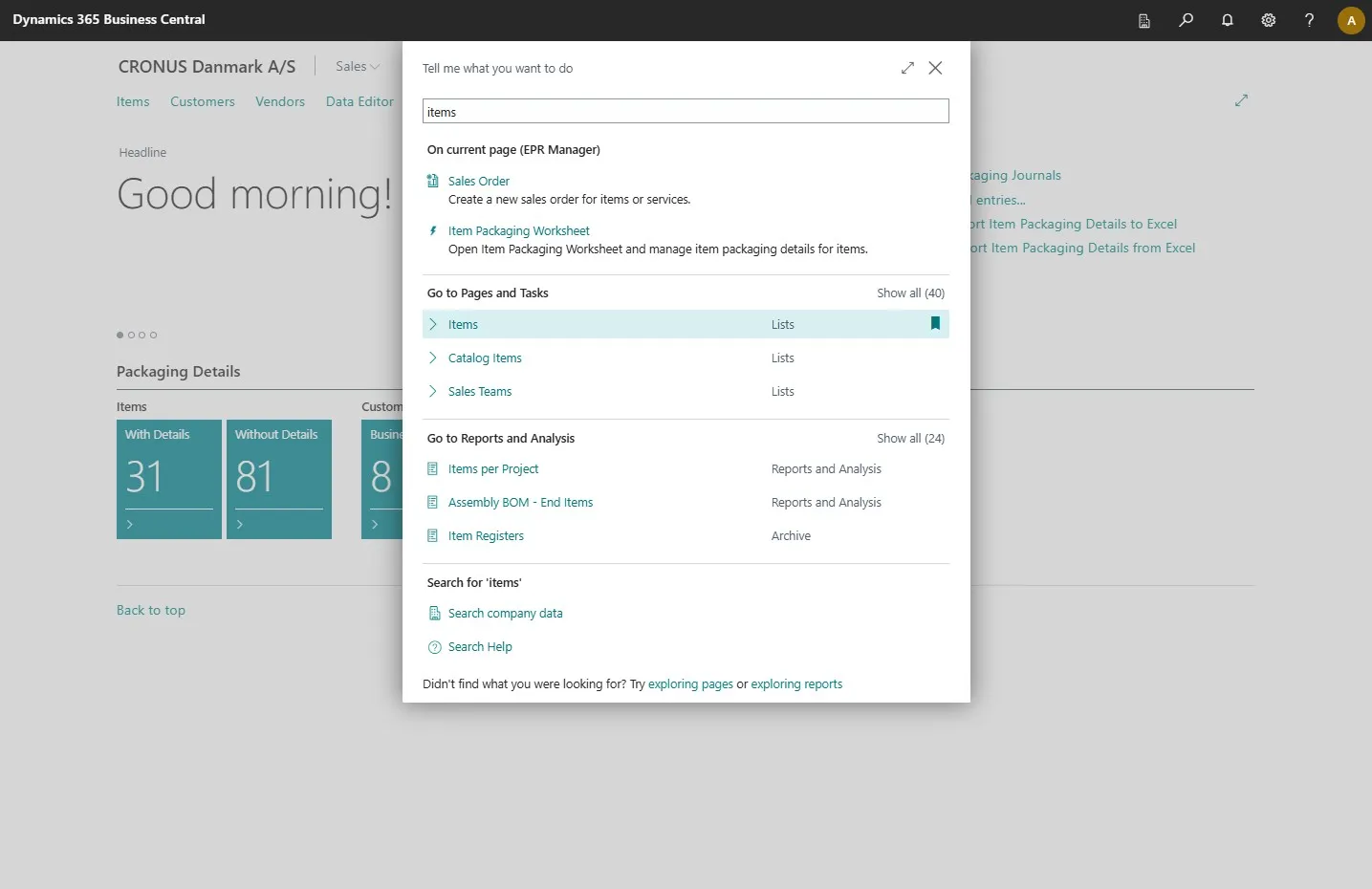Open the Sales dropdown menu
This screenshot has width=1372, height=889.
(x=358, y=66)
